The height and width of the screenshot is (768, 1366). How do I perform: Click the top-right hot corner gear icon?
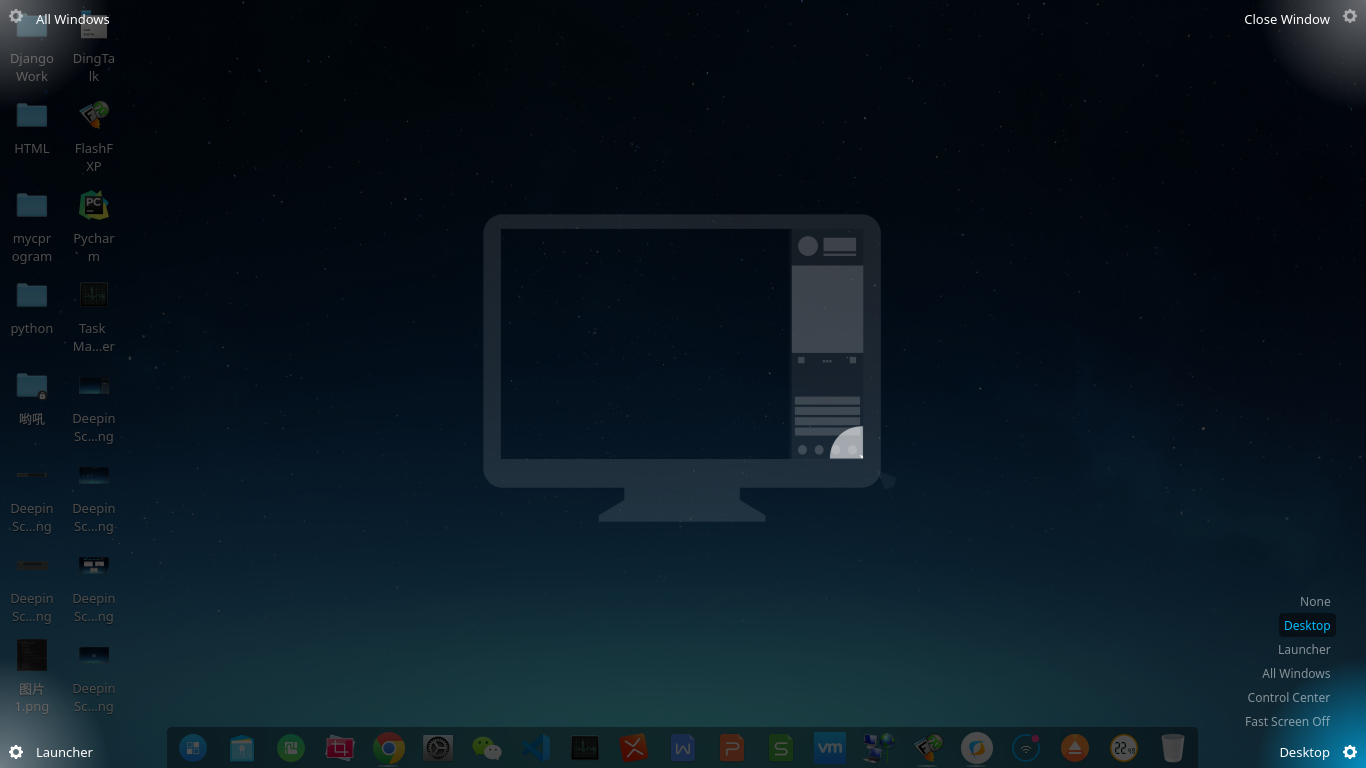pyautogui.click(x=1350, y=16)
